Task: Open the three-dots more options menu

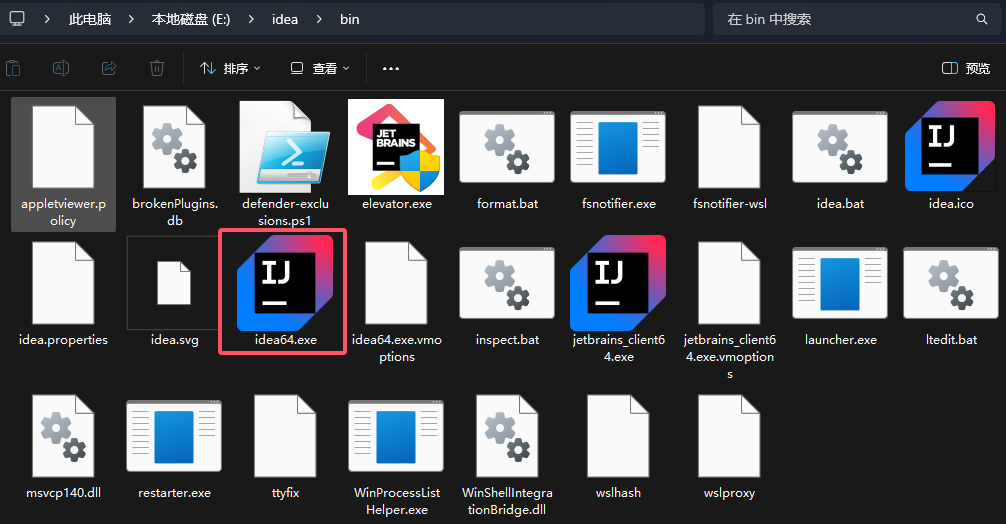Action: [x=391, y=68]
